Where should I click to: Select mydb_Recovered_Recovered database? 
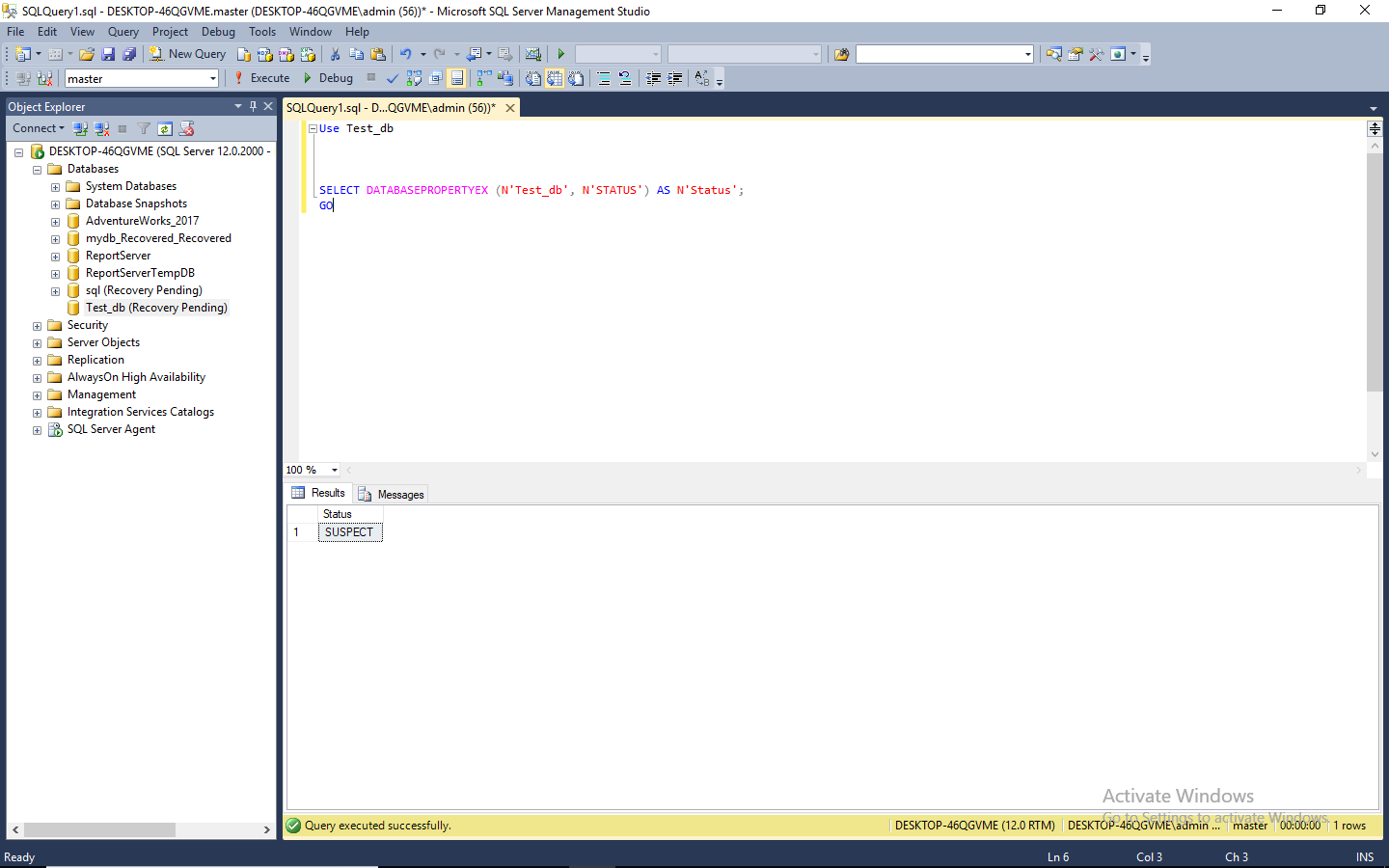[158, 238]
